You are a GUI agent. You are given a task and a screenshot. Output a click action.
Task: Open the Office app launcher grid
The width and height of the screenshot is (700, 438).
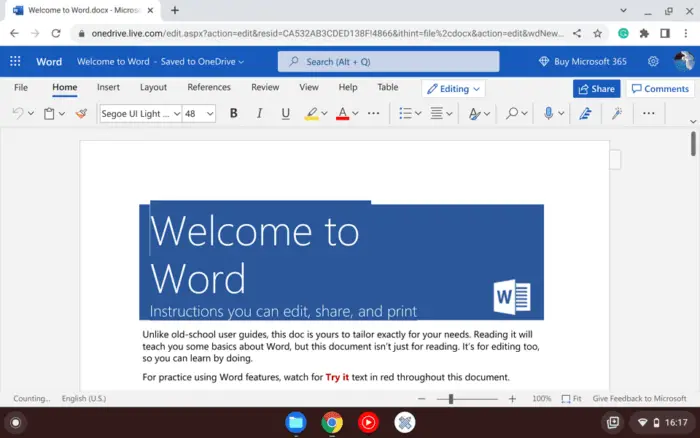[15, 61]
